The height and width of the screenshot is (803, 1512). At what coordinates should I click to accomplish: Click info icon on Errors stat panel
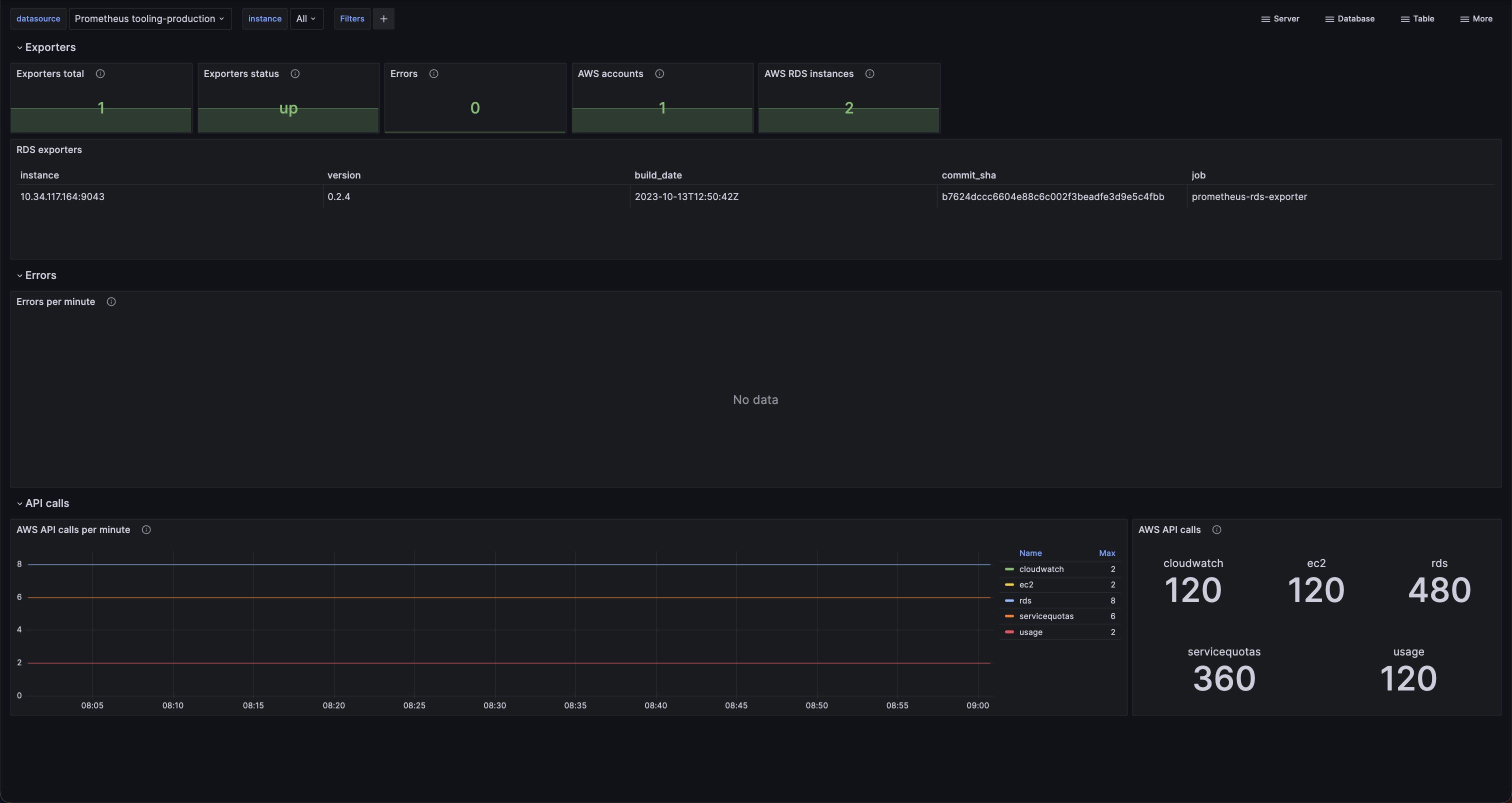(434, 74)
